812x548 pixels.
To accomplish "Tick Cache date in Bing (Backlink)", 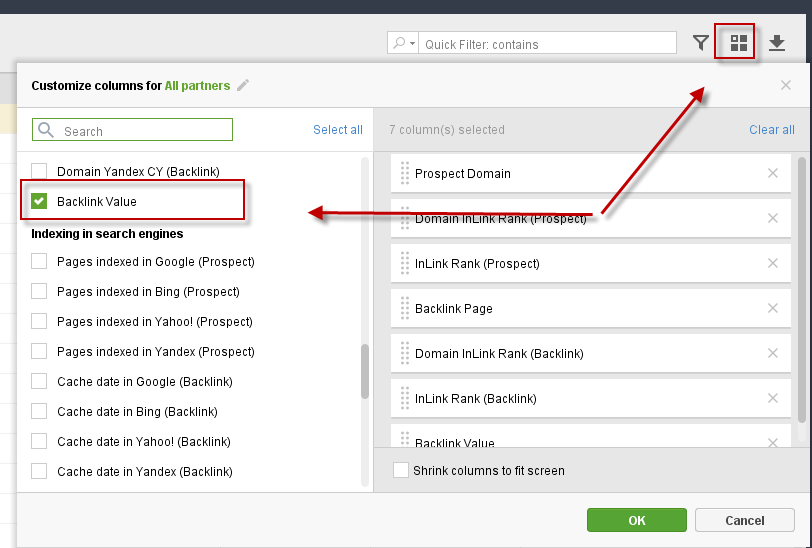I will pyautogui.click(x=39, y=411).
